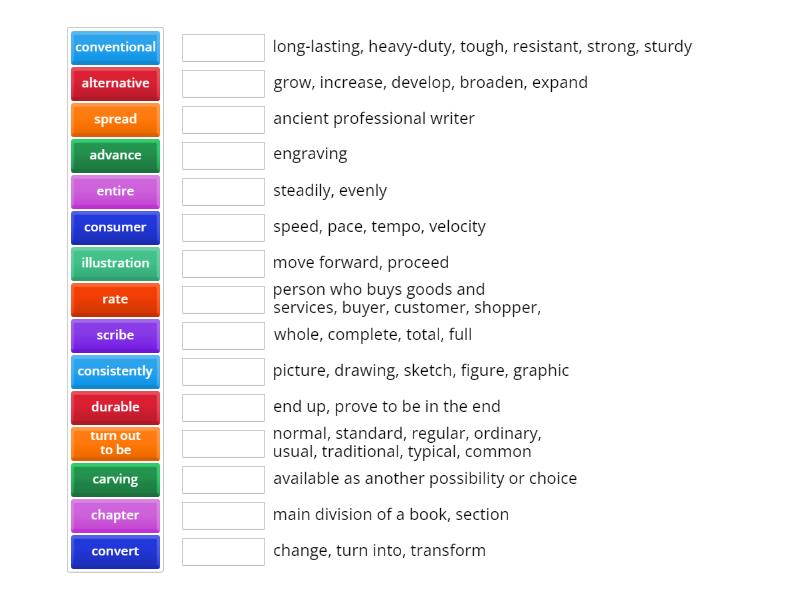Select the empty slot for 'speed, pace, tempo, velocity'
The height and width of the screenshot is (600, 800).
[223, 227]
